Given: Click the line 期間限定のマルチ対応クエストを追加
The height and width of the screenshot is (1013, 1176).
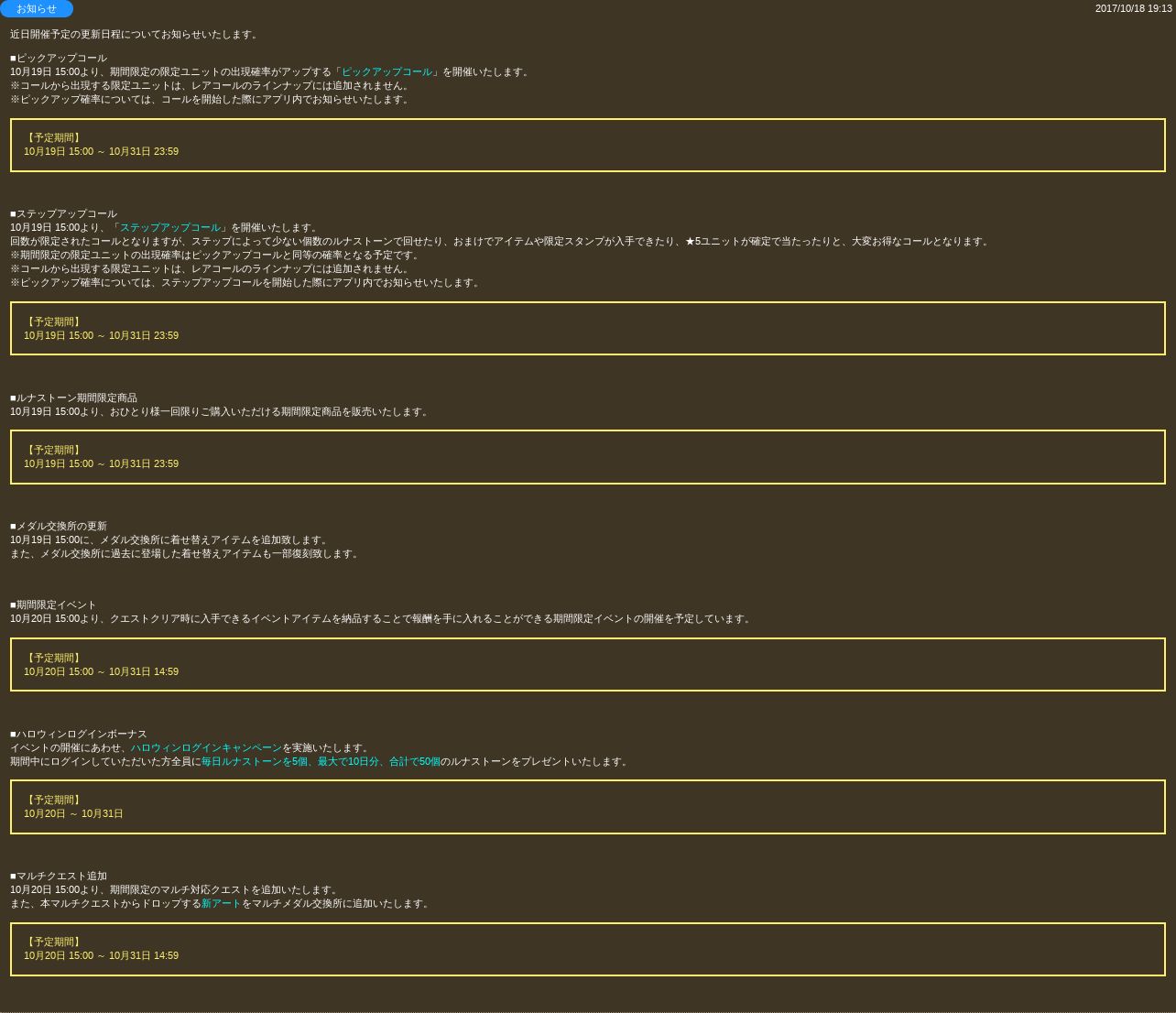Looking at the screenshot, I should pyautogui.click(x=176, y=890).
